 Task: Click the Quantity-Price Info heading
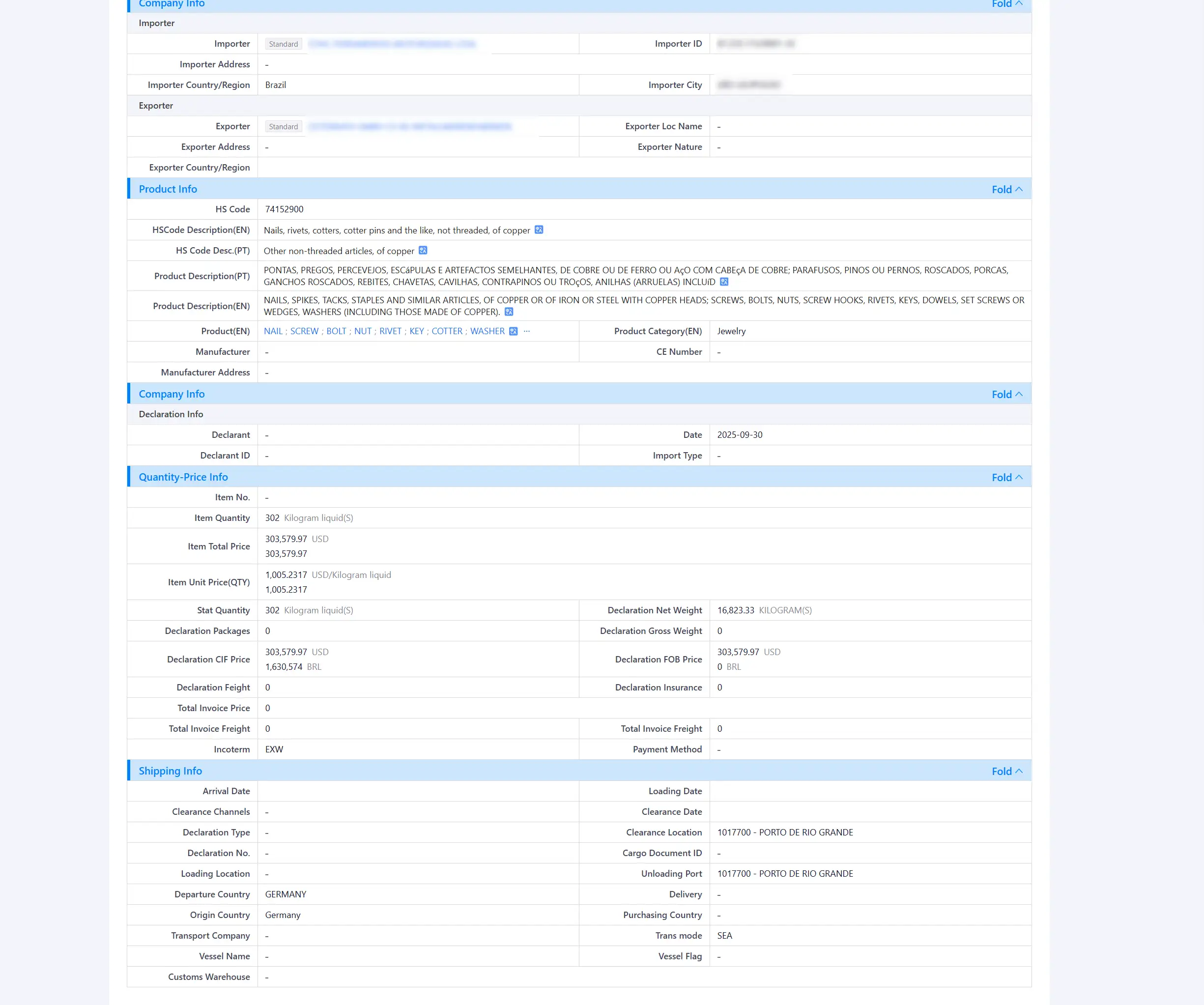click(183, 477)
